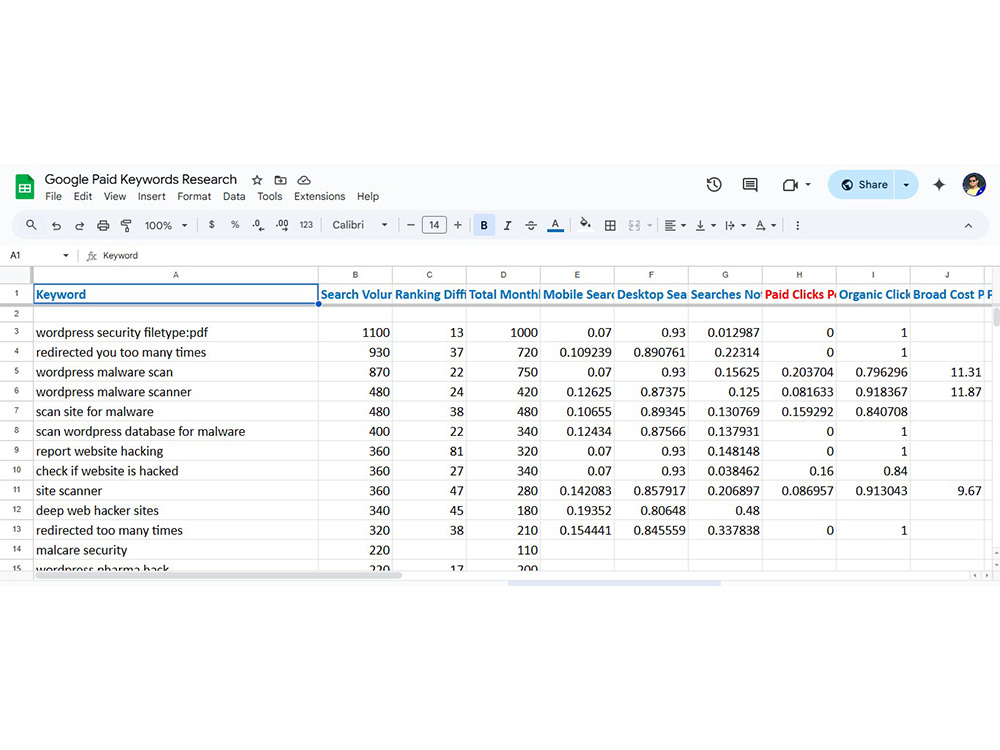Check the cloud document status icon

(304, 180)
